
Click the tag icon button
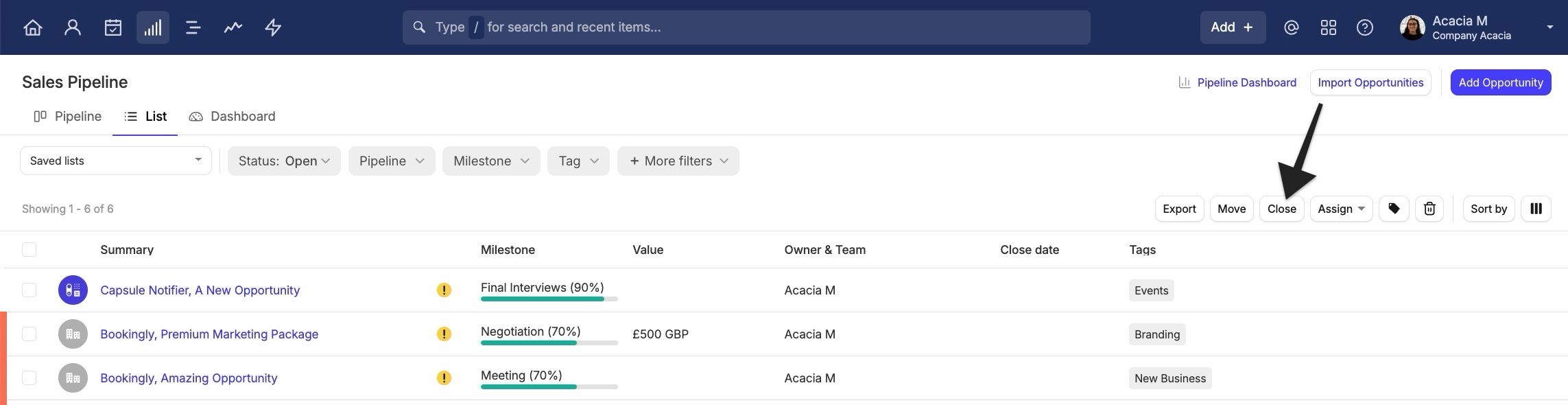click(x=1394, y=209)
